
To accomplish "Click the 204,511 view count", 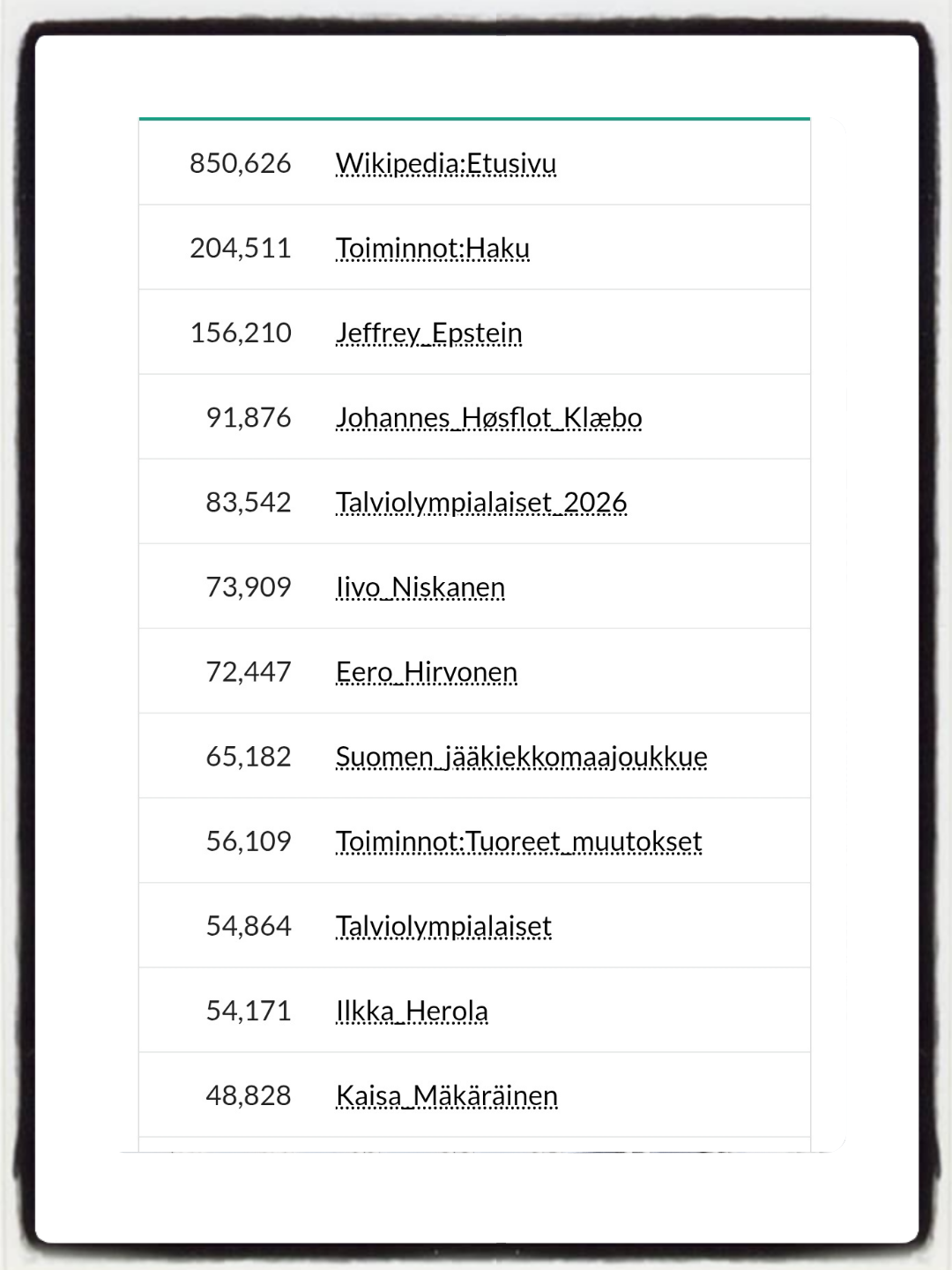I will 241,249.
